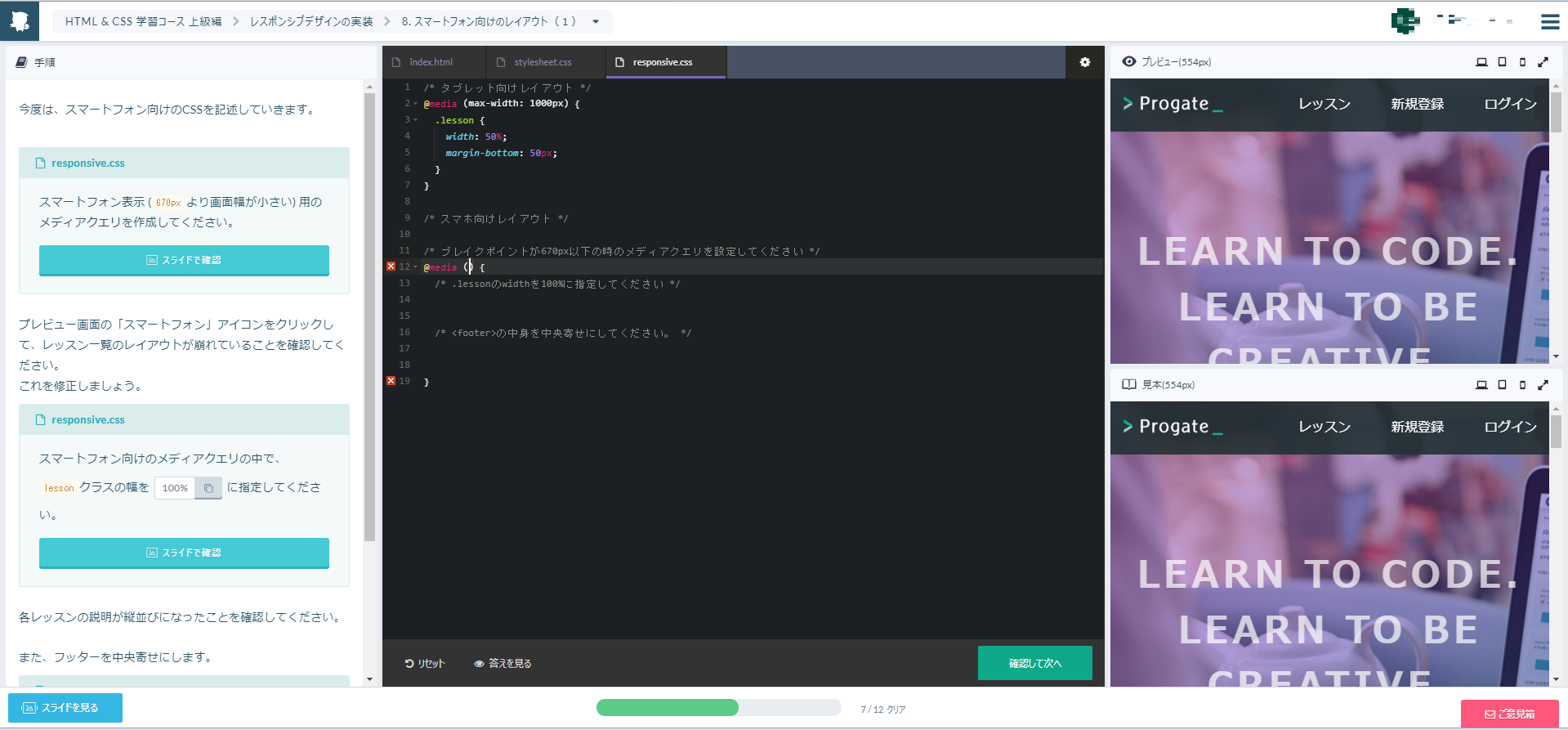The width and height of the screenshot is (1568, 730).
Task: Click the instructions panel scrollbar
Action: (x=369, y=317)
